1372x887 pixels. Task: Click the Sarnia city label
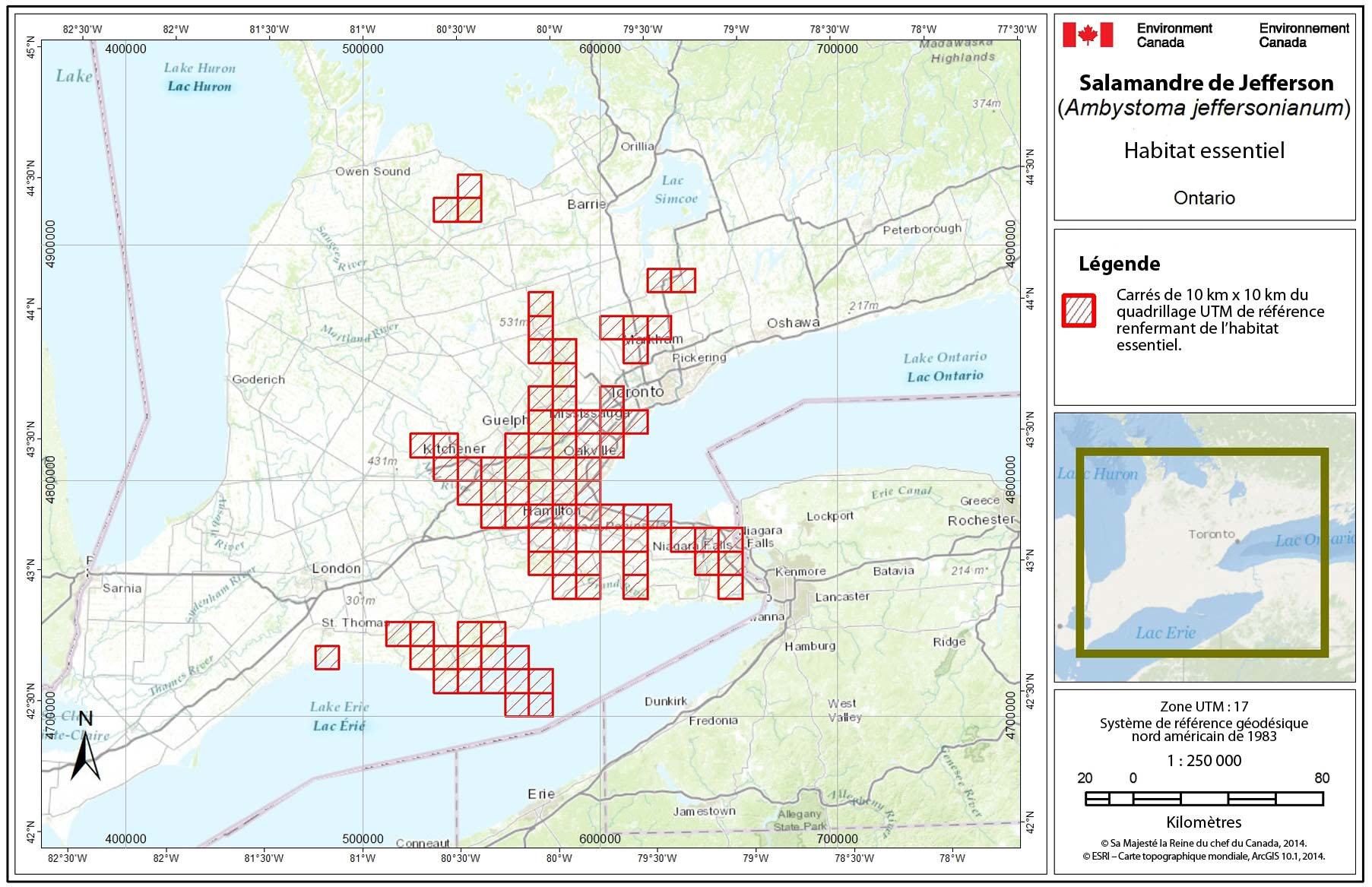pos(122,588)
